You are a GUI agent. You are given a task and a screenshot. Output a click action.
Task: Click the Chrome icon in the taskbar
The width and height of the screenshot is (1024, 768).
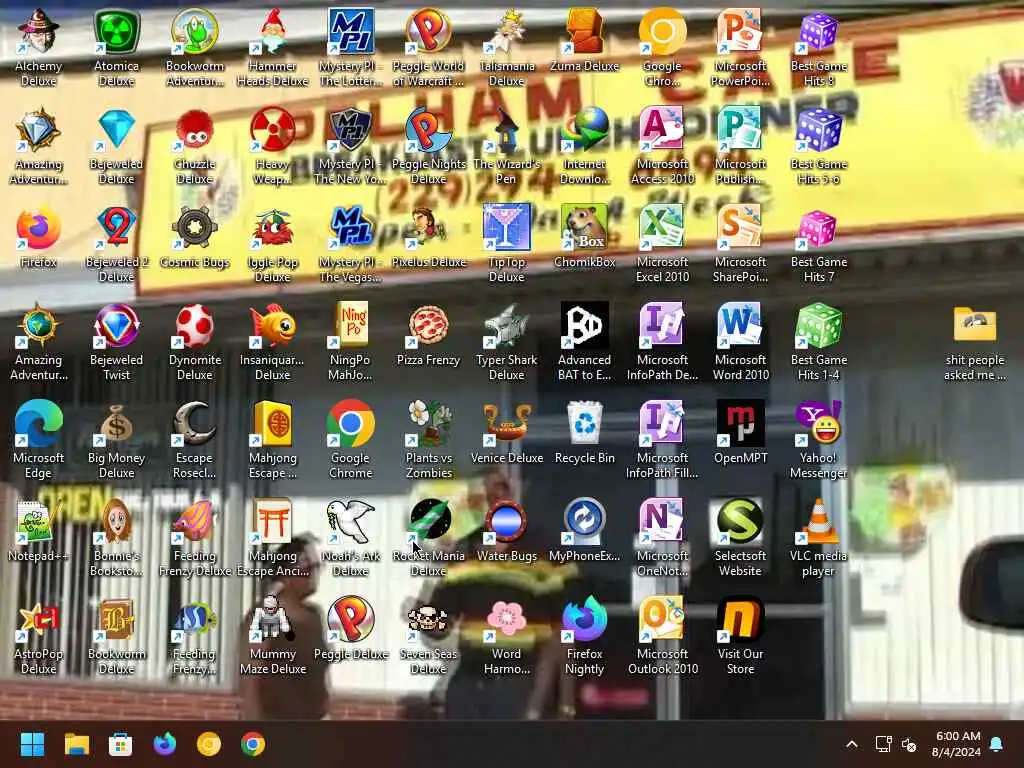coord(253,744)
